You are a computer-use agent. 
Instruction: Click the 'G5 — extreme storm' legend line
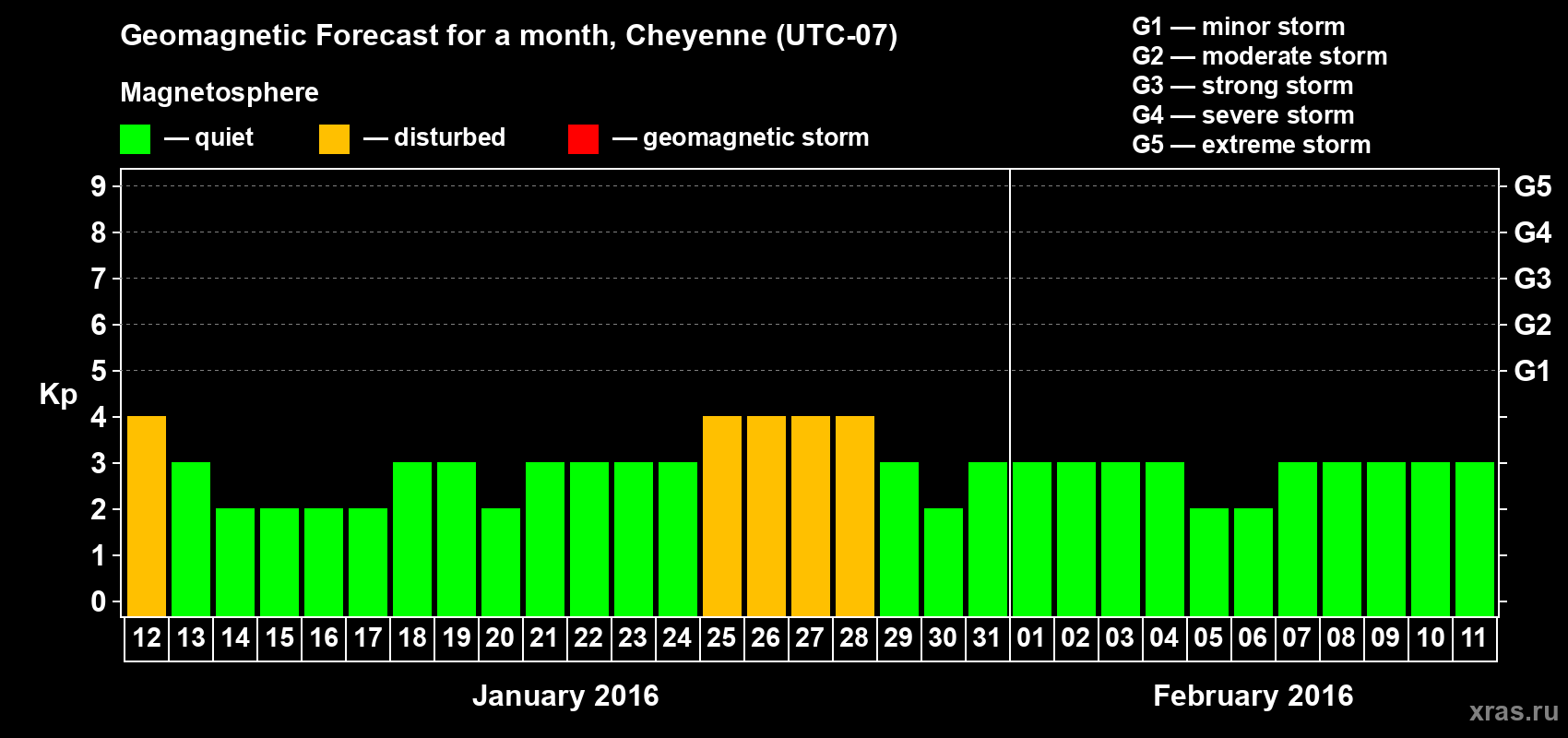click(x=1252, y=145)
